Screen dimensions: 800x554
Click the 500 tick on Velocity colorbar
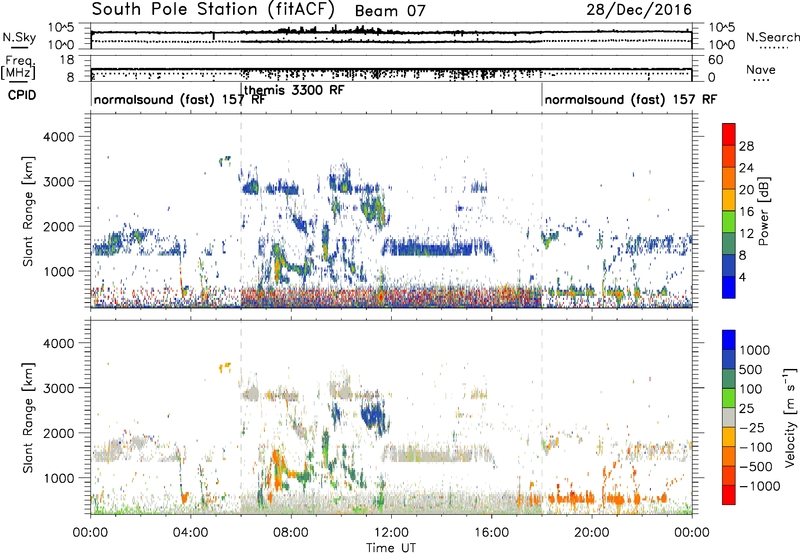pyautogui.click(x=751, y=370)
